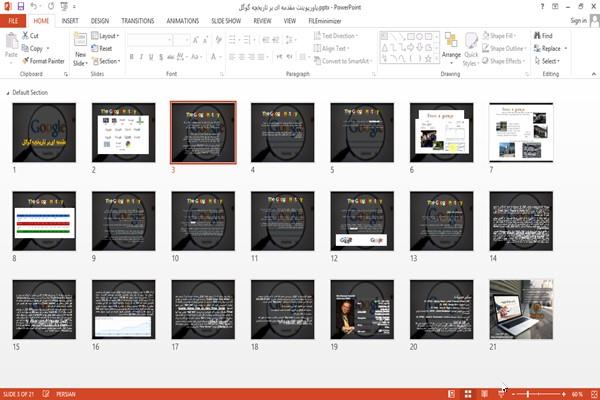
Task: Switch to the DESIGN tab
Action: click(x=100, y=21)
